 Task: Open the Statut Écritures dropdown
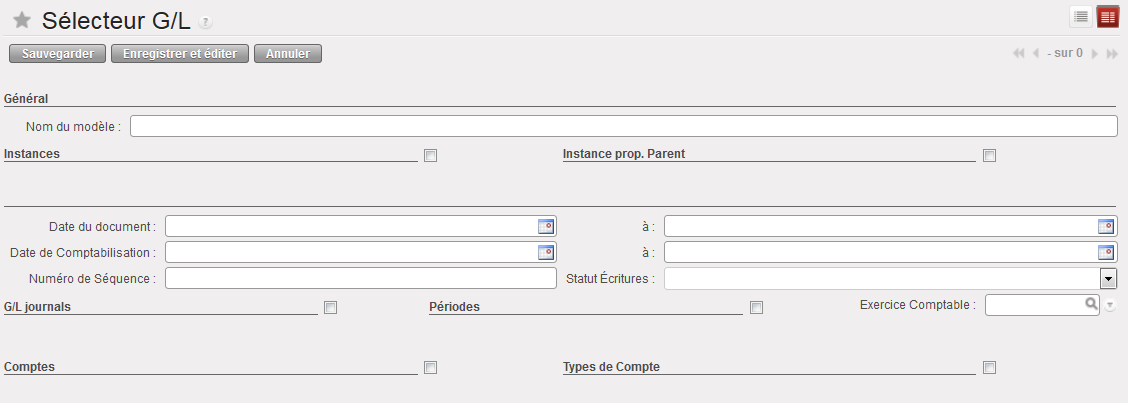tap(1108, 279)
